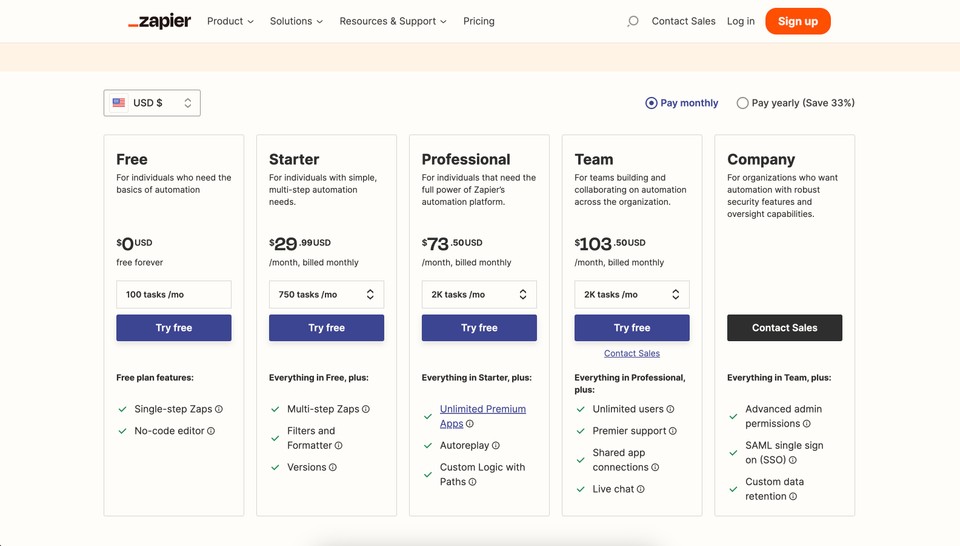The image size is (960, 546).
Task: Try free on the Professional plan
Action: (x=479, y=328)
